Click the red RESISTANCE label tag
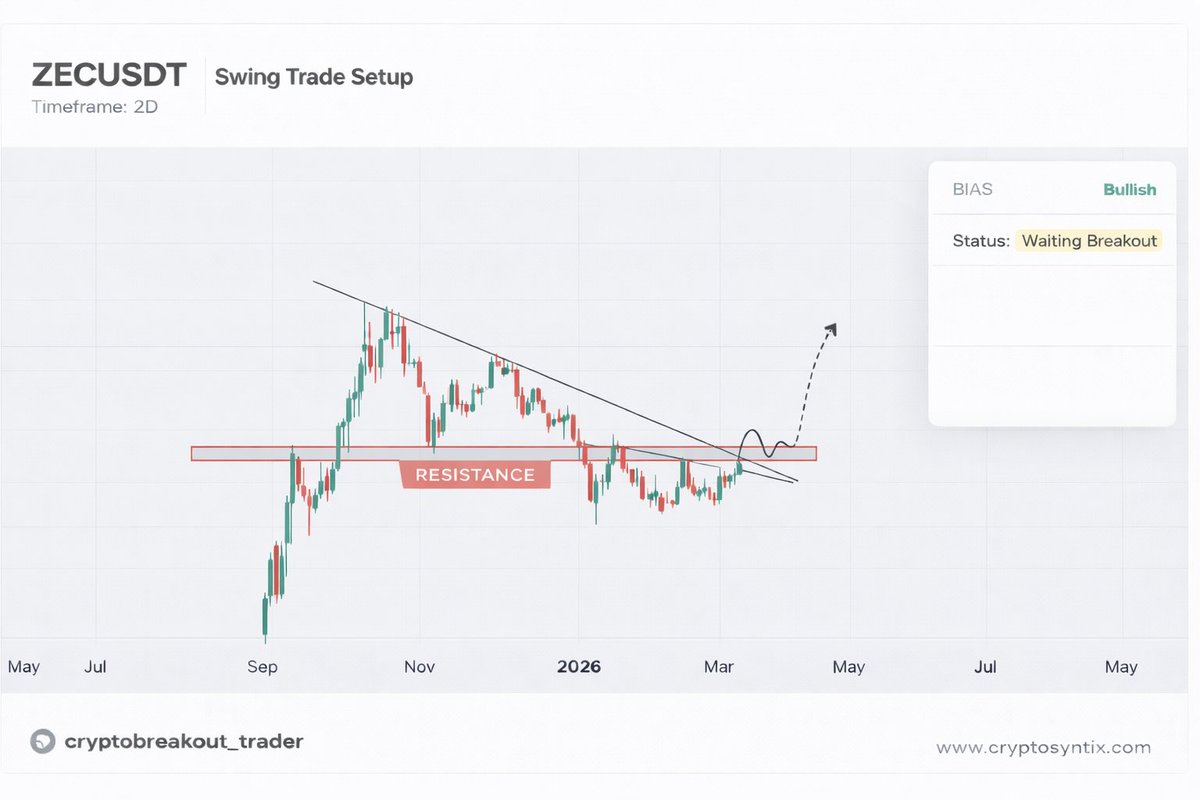This screenshot has height=800, width=1200. 475,475
